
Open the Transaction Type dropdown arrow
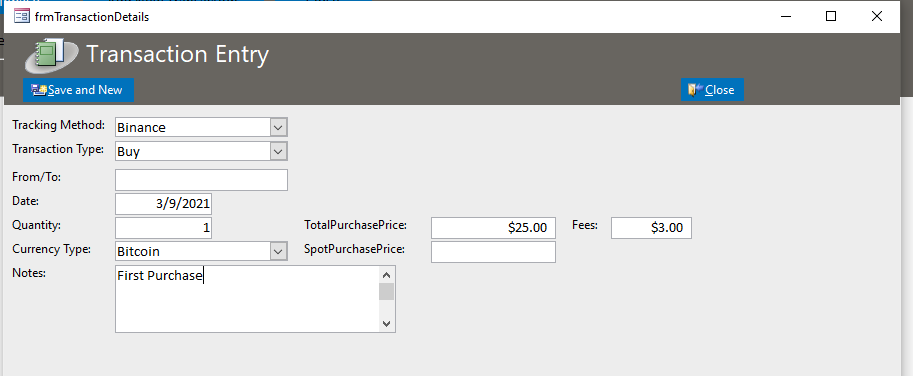pos(279,151)
